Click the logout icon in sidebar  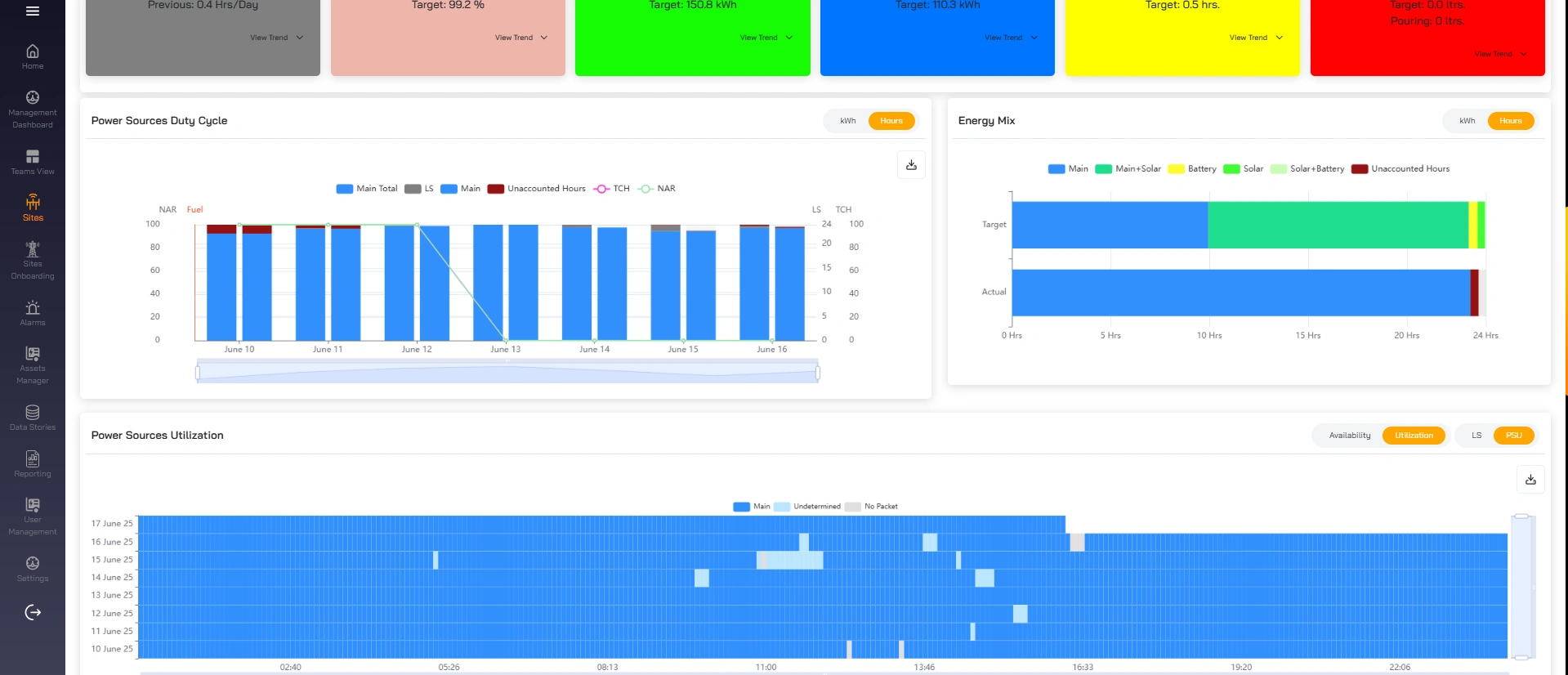click(33, 612)
